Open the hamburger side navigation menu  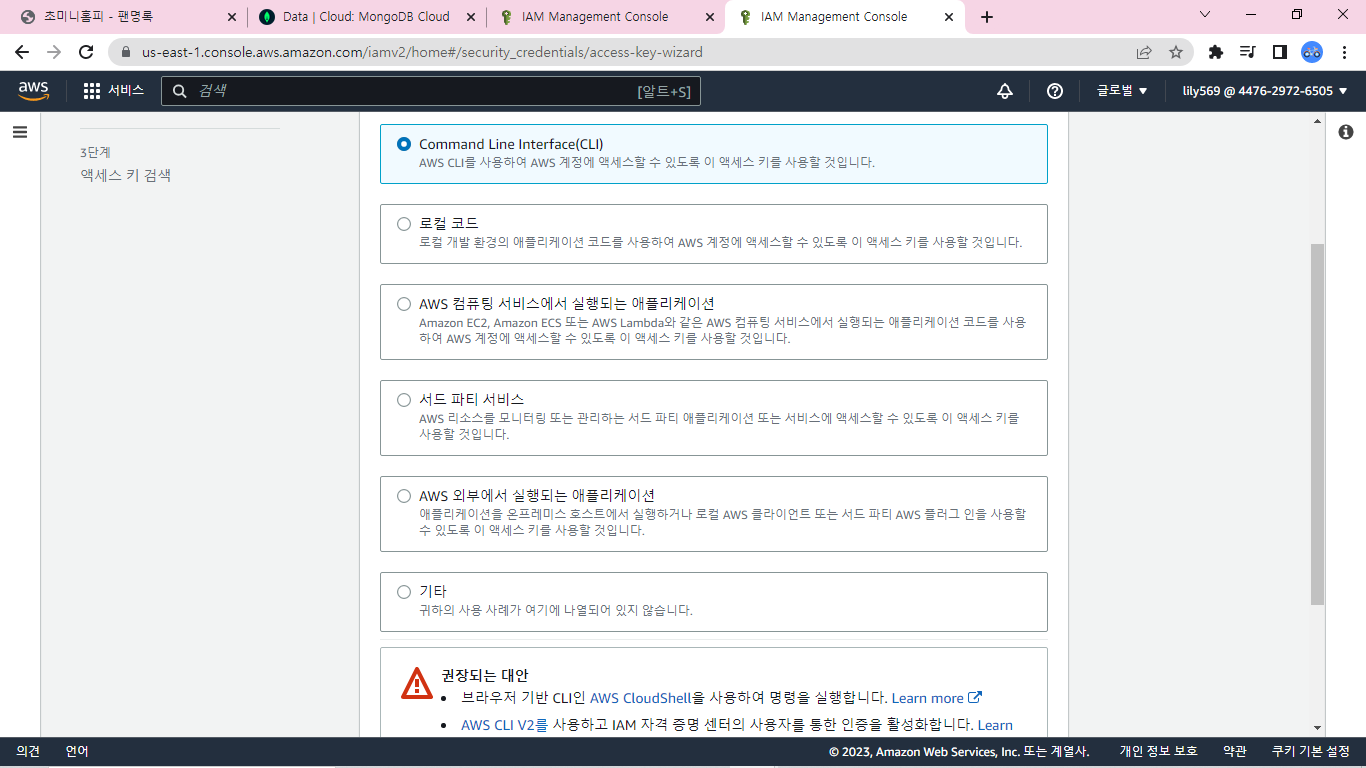click(x=20, y=132)
